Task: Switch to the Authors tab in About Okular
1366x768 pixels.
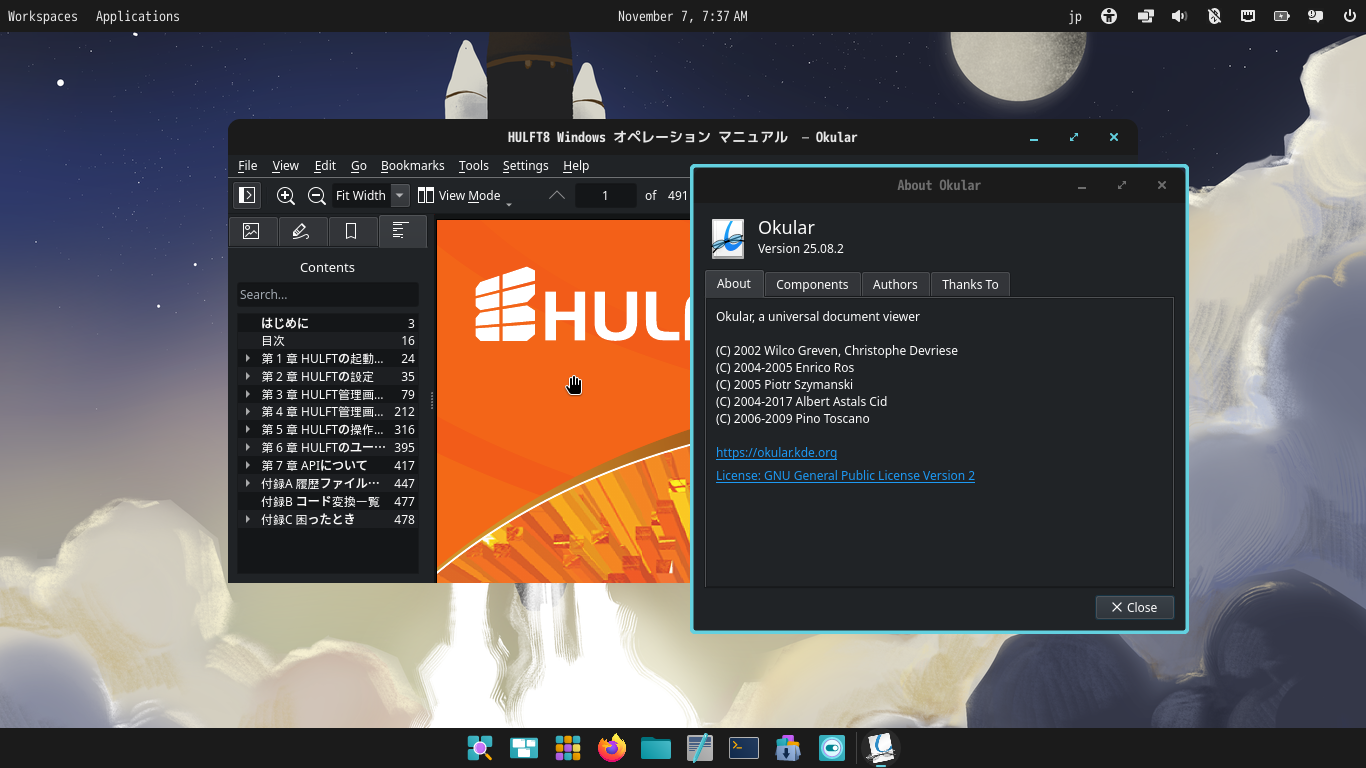Action: click(x=895, y=285)
